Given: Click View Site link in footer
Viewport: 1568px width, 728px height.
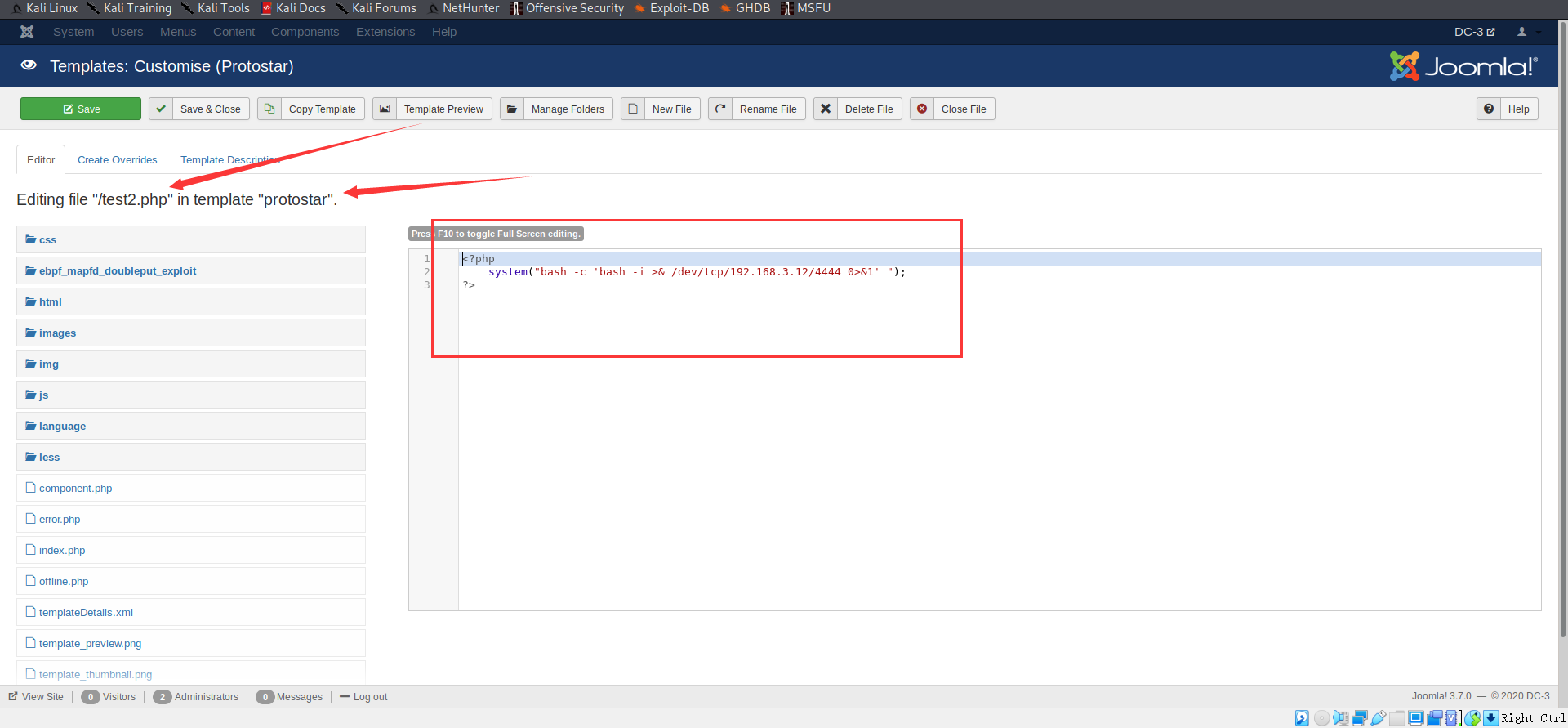Looking at the screenshot, I should click(x=36, y=697).
